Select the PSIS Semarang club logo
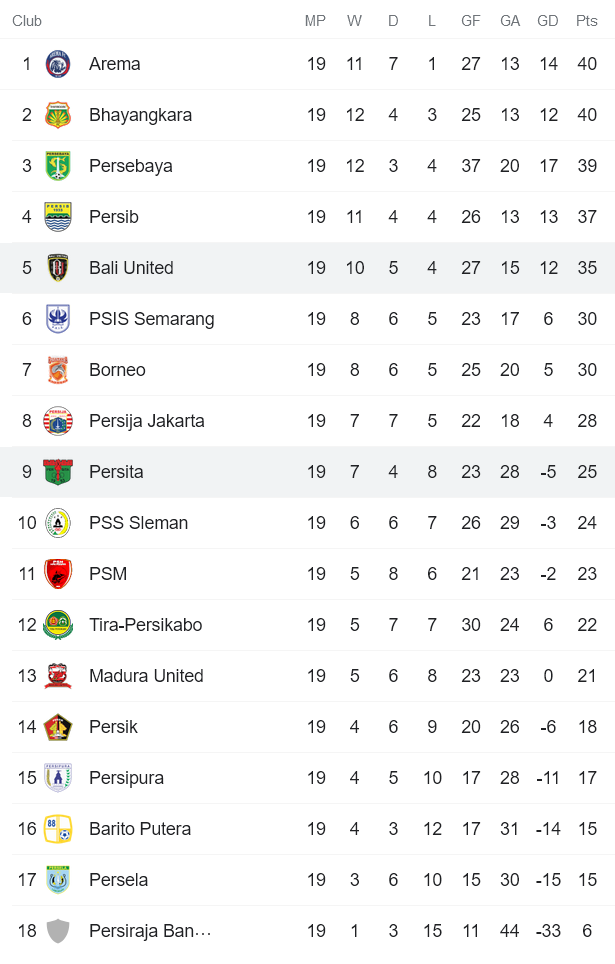Viewport: 615px width, 964px height. pyautogui.click(x=59, y=318)
